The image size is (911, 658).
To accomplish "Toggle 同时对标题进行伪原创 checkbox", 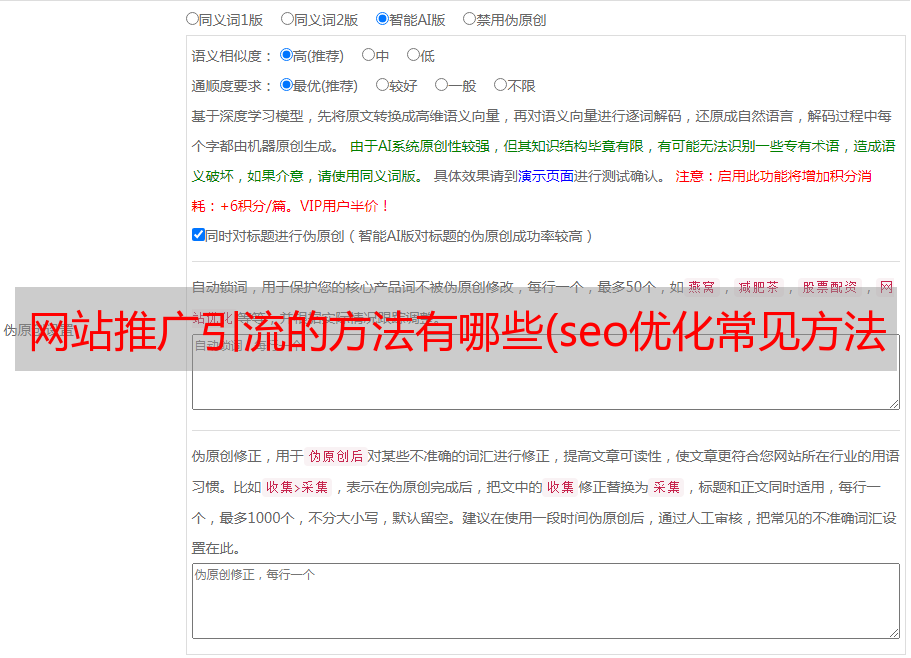I will click(198, 235).
